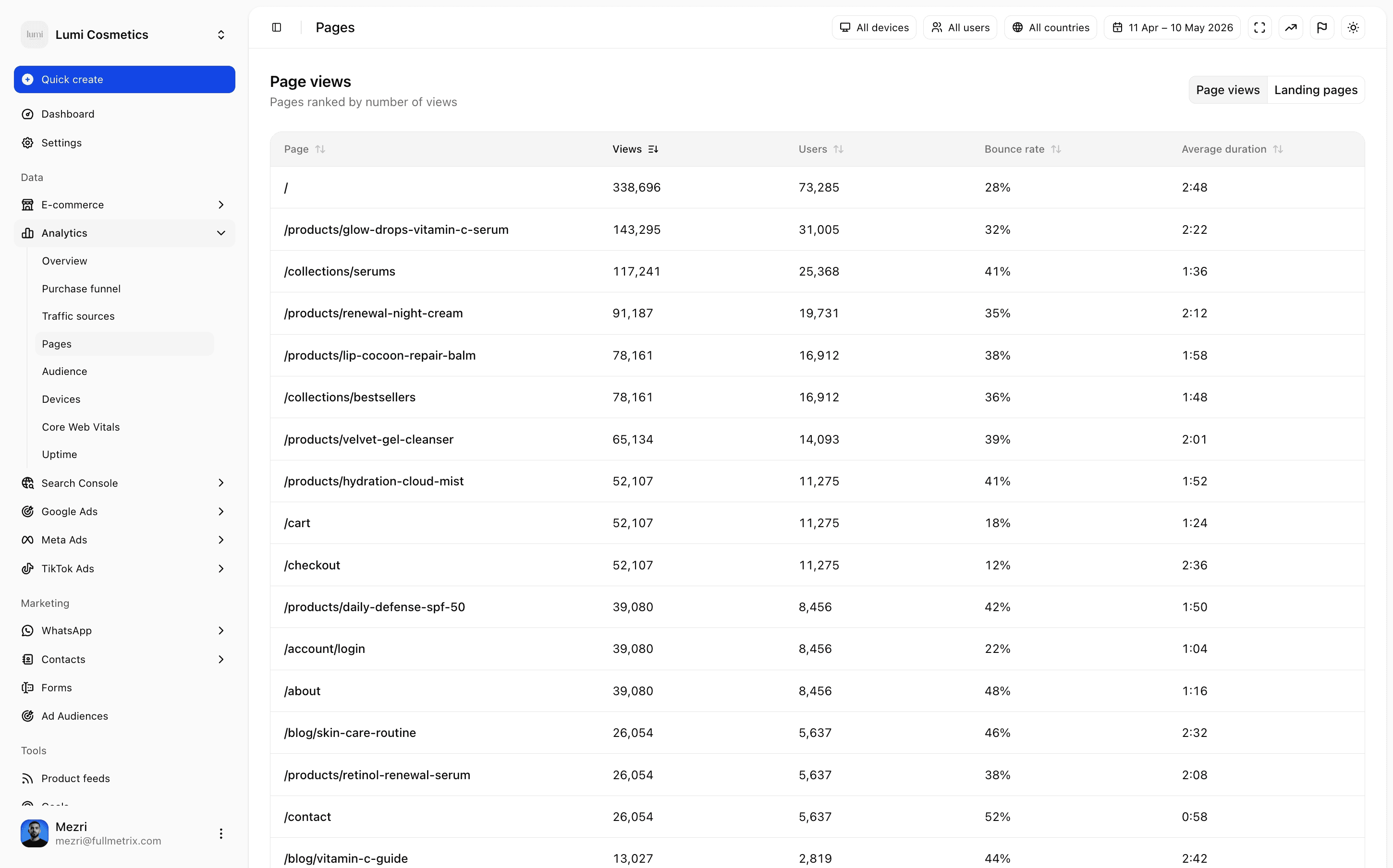The height and width of the screenshot is (868, 1393).
Task: Open date range 11 Apr – 10 May 2026
Action: coord(1172,27)
